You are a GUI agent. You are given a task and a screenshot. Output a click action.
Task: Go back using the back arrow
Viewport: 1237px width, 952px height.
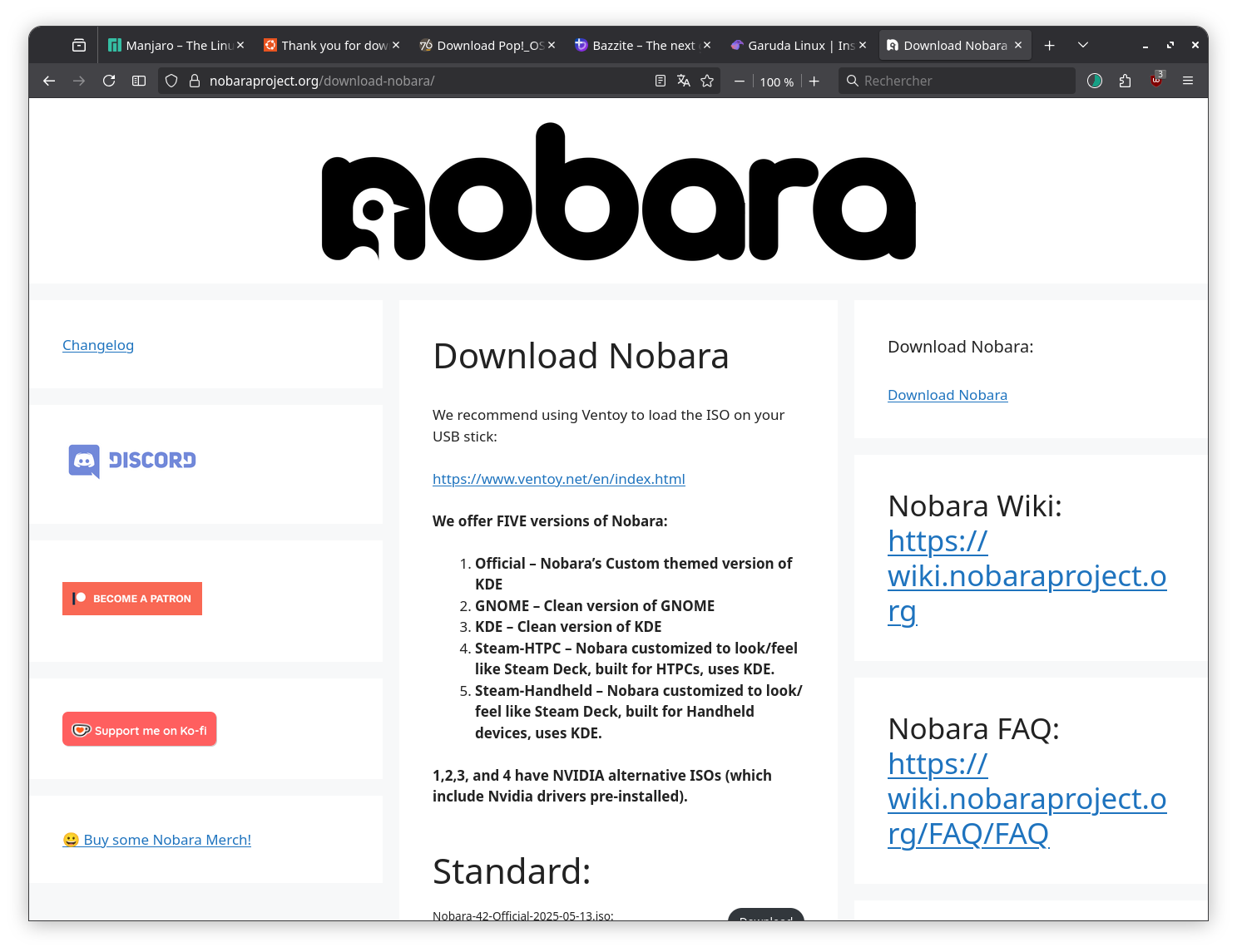coord(49,81)
